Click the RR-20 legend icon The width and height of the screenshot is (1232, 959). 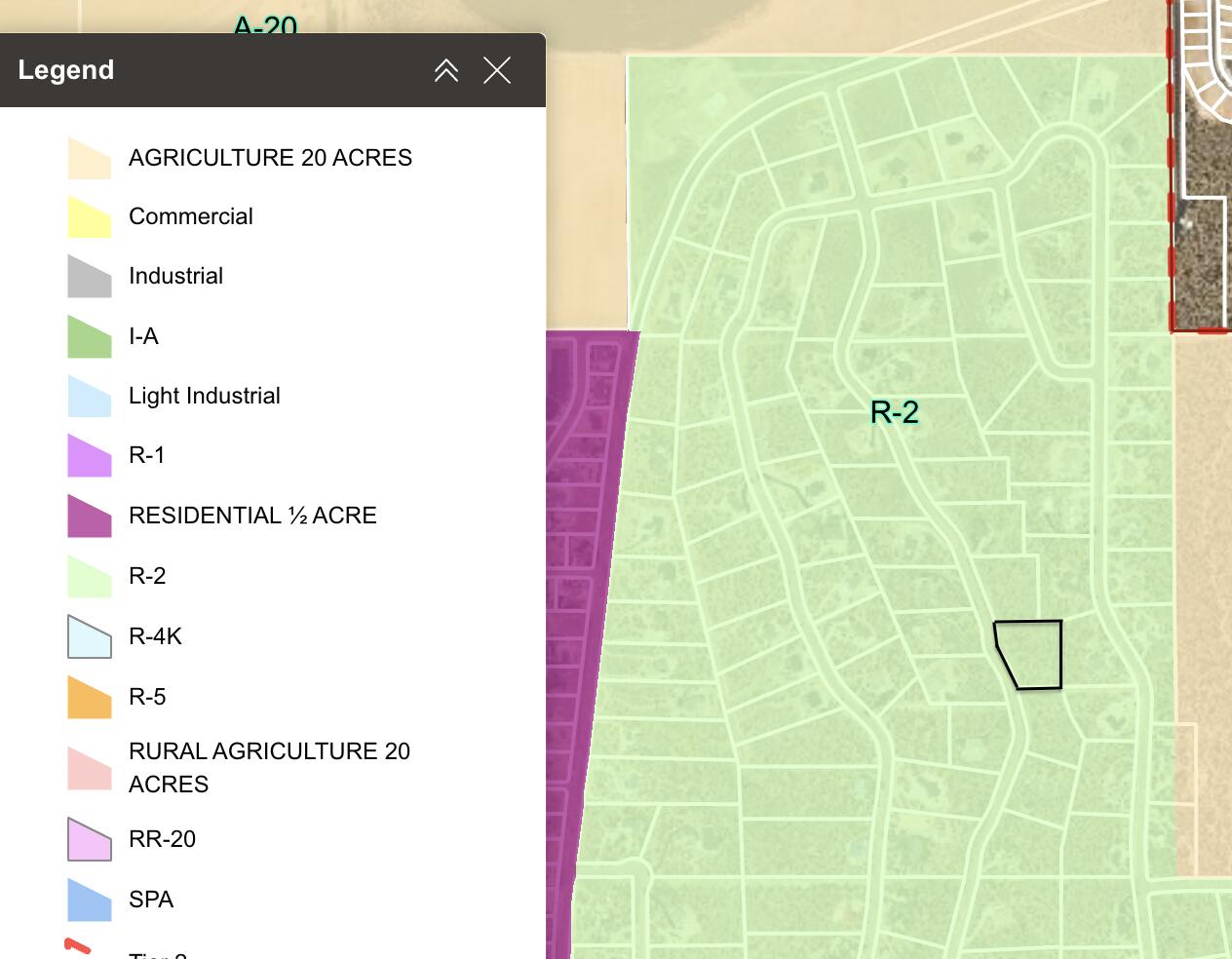pyautogui.click(x=90, y=839)
